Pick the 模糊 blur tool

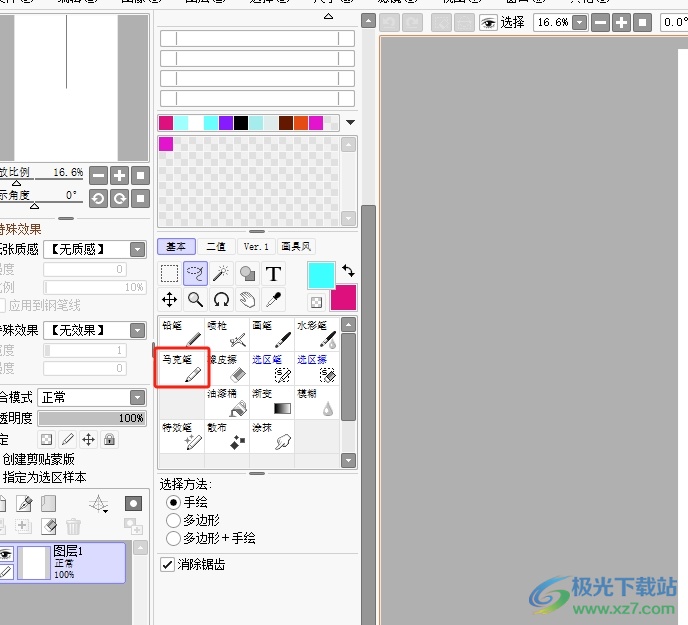click(x=317, y=402)
